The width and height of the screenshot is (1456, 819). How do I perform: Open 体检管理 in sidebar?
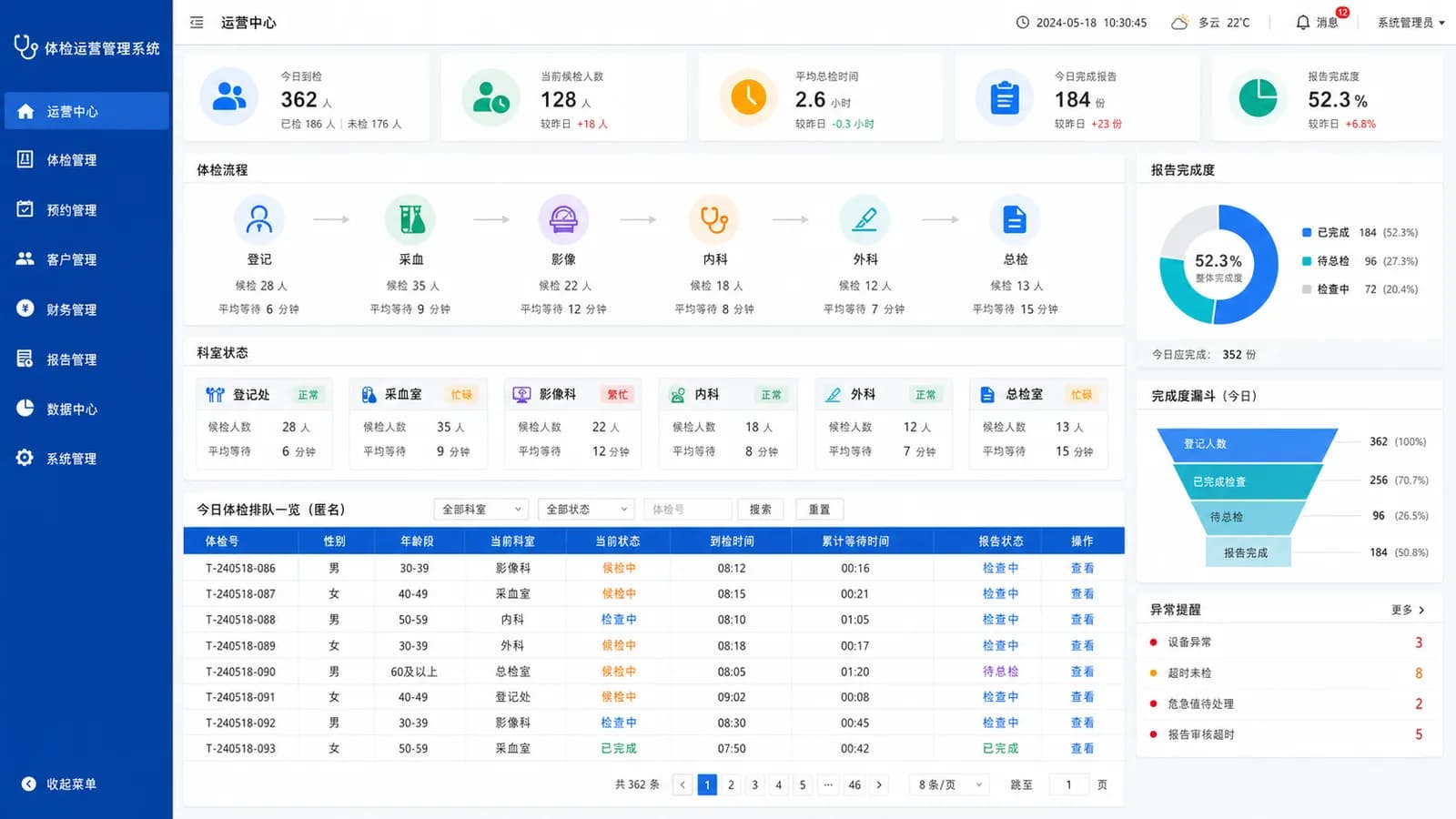(86, 160)
